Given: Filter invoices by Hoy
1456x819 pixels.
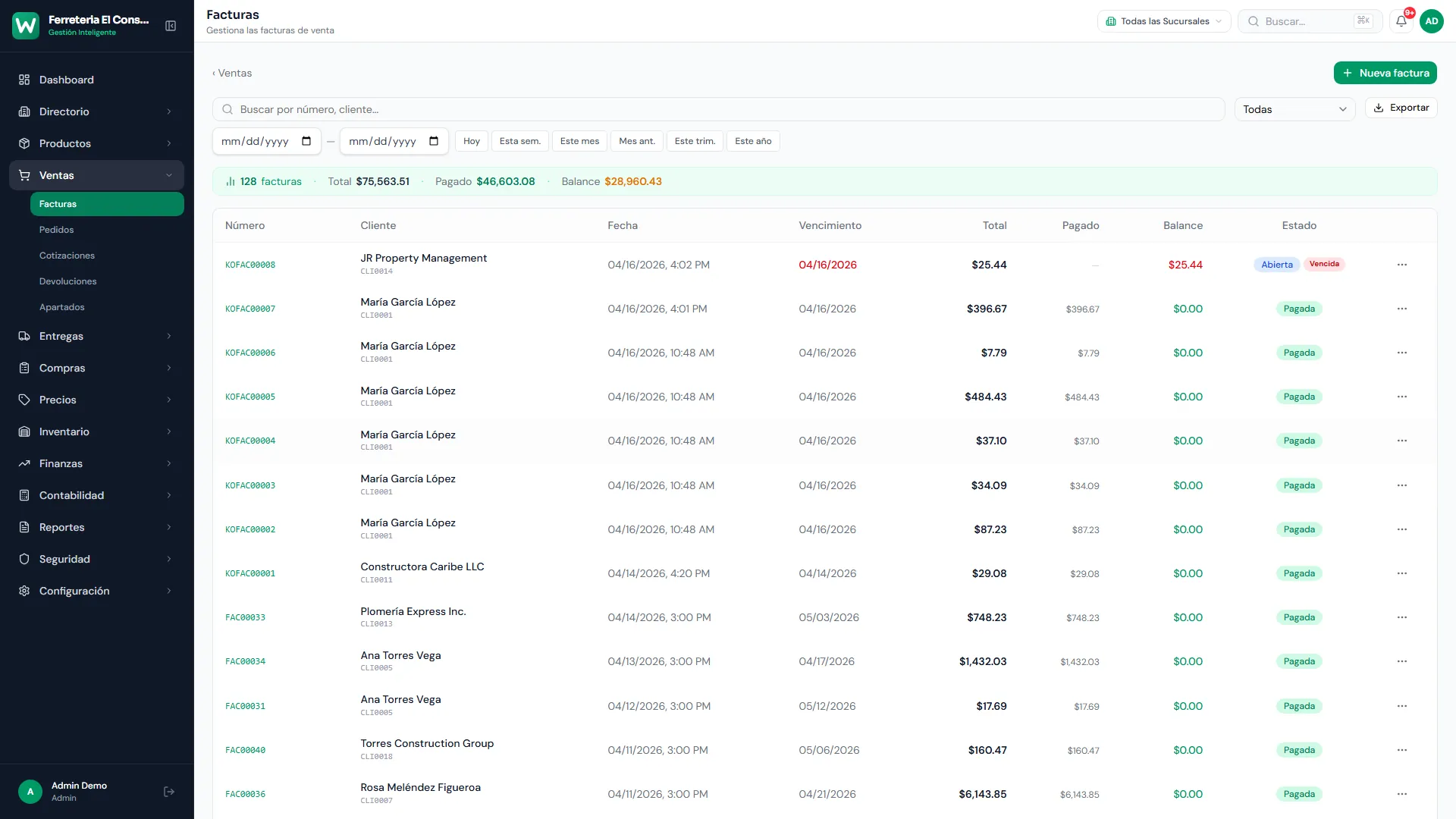Looking at the screenshot, I should 472,141.
